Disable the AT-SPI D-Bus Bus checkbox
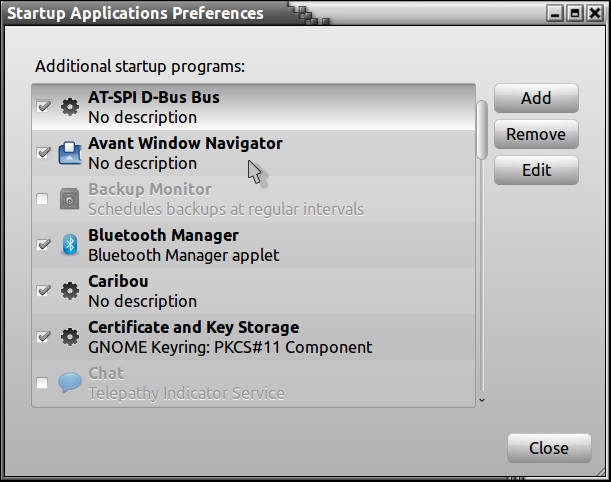 42,107
